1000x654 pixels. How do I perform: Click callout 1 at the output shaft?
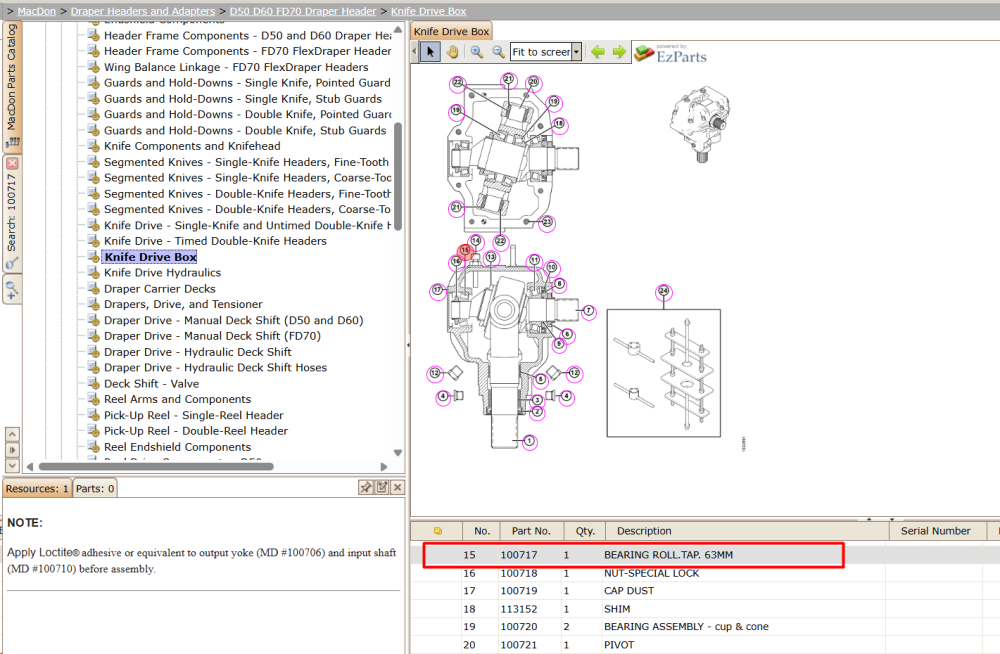[x=529, y=441]
